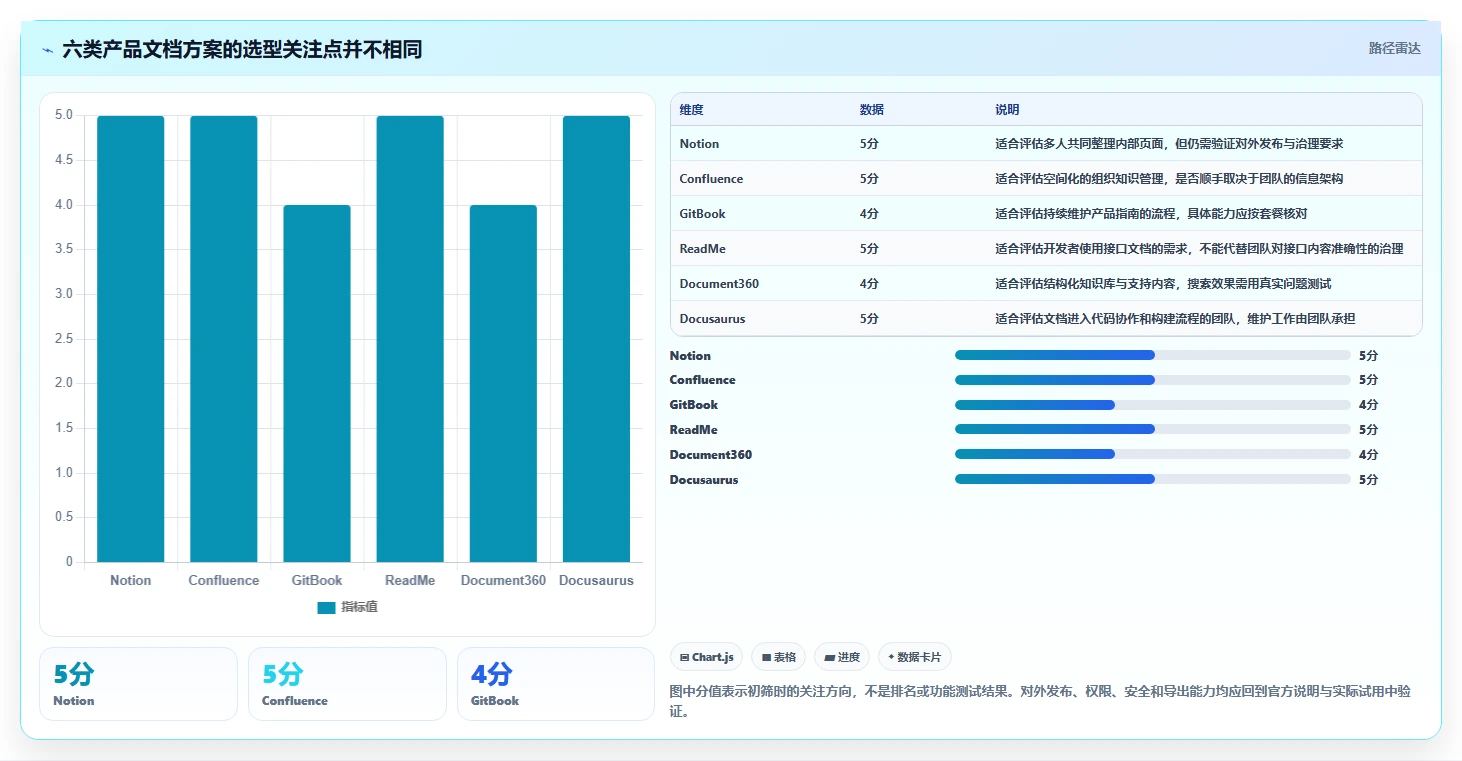Click the 2.5 tick on the chart y-axis

click(64, 339)
